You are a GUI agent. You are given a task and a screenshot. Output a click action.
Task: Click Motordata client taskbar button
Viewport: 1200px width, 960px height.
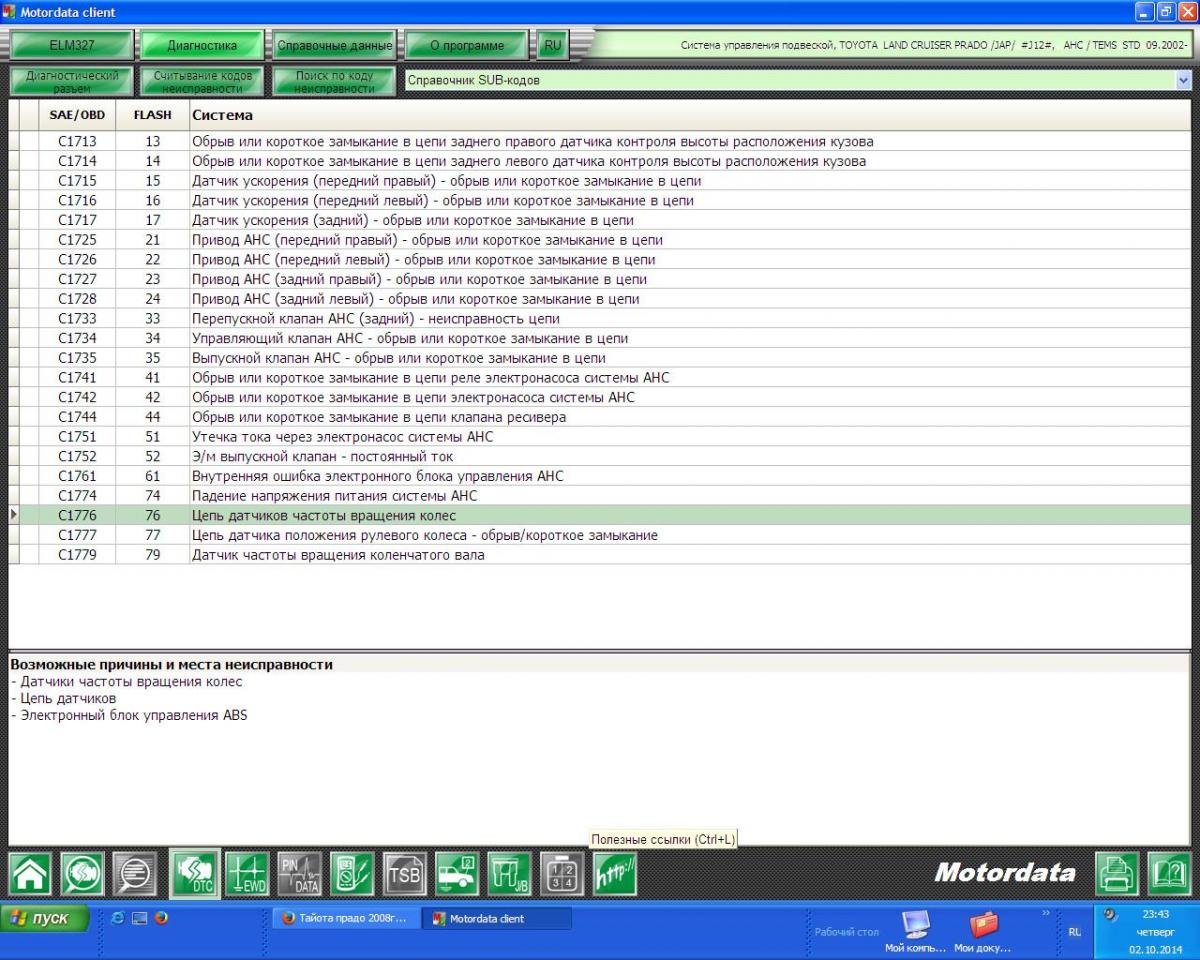coord(496,919)
